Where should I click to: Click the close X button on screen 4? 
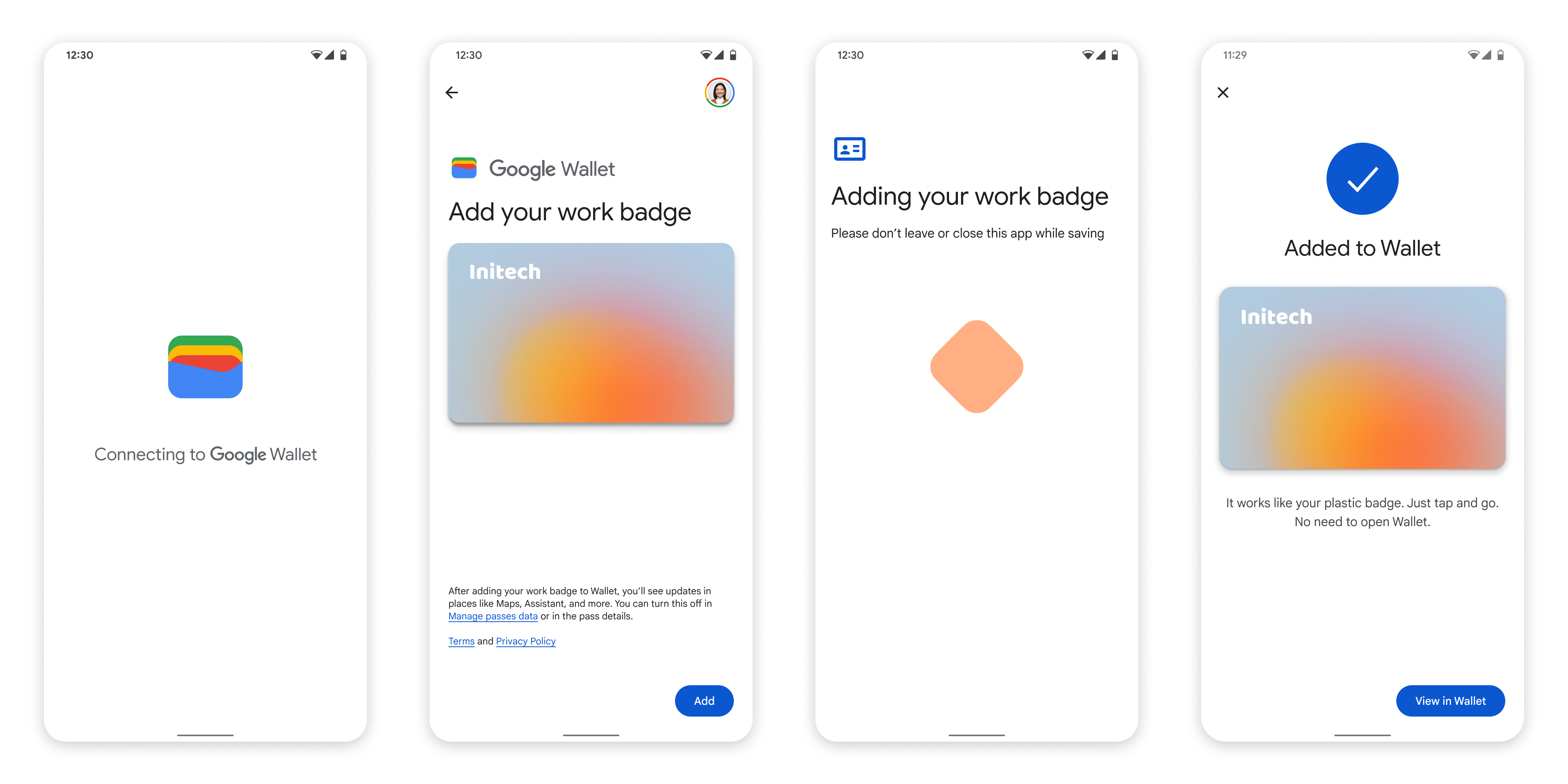pyautogui.click(x=1224, y=93)
